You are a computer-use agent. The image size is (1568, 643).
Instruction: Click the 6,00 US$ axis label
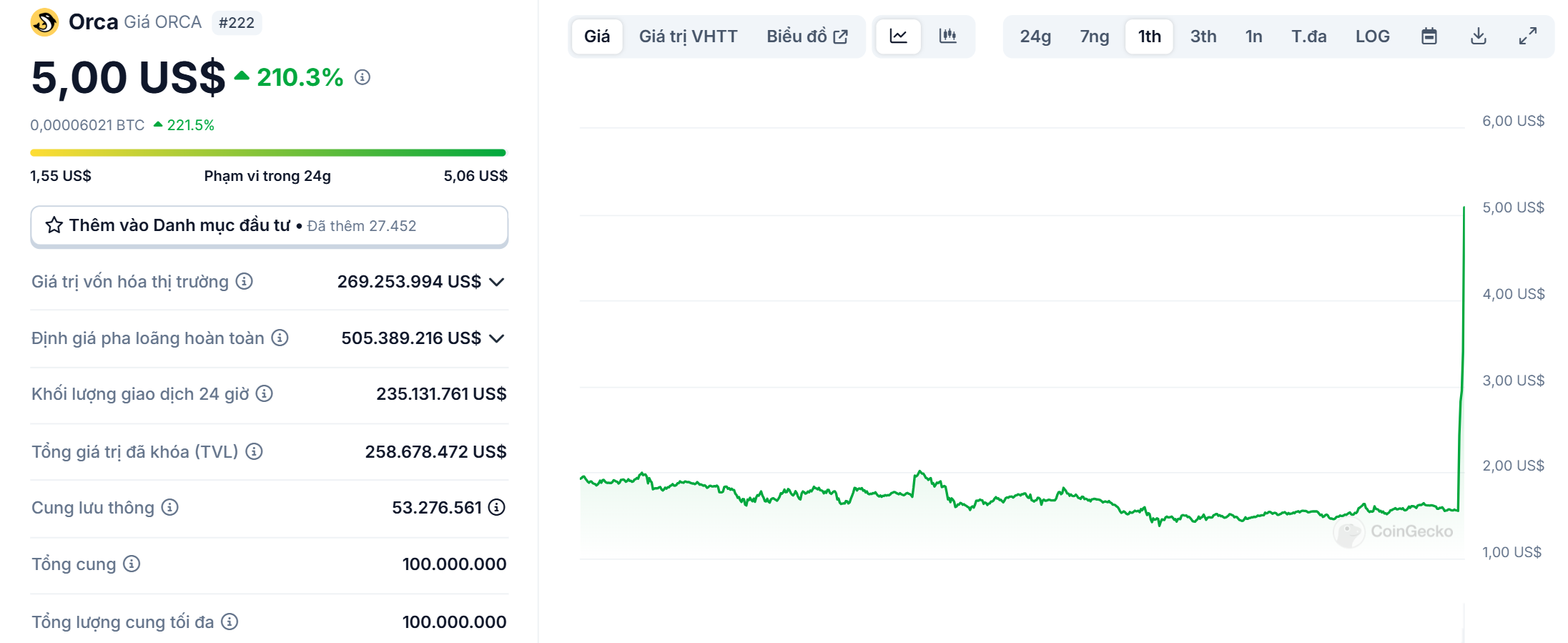pyautogui.click(x=1513, y=121)
